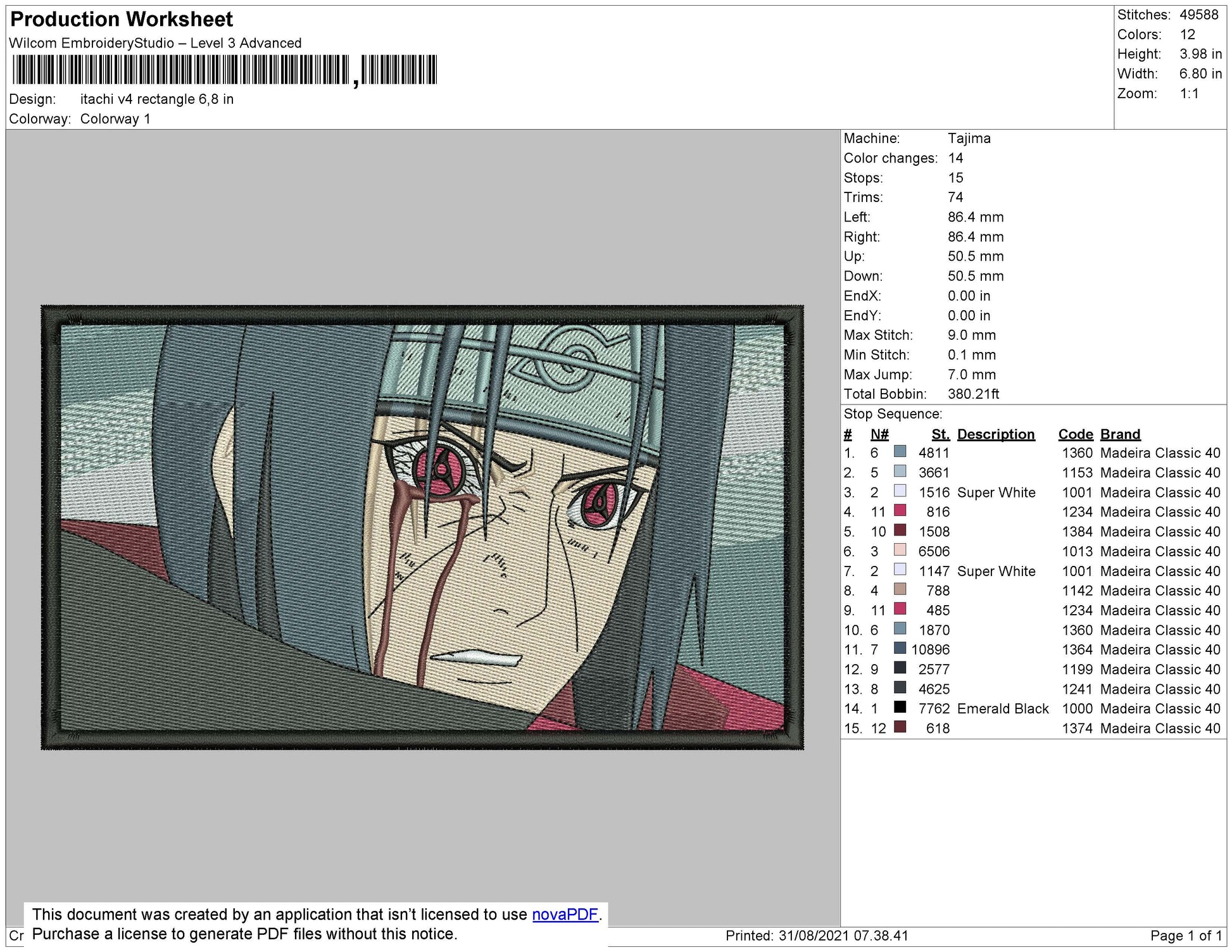Click the N# column header
This screenshot has width=1232, height=952.
(x=879, y=434)
